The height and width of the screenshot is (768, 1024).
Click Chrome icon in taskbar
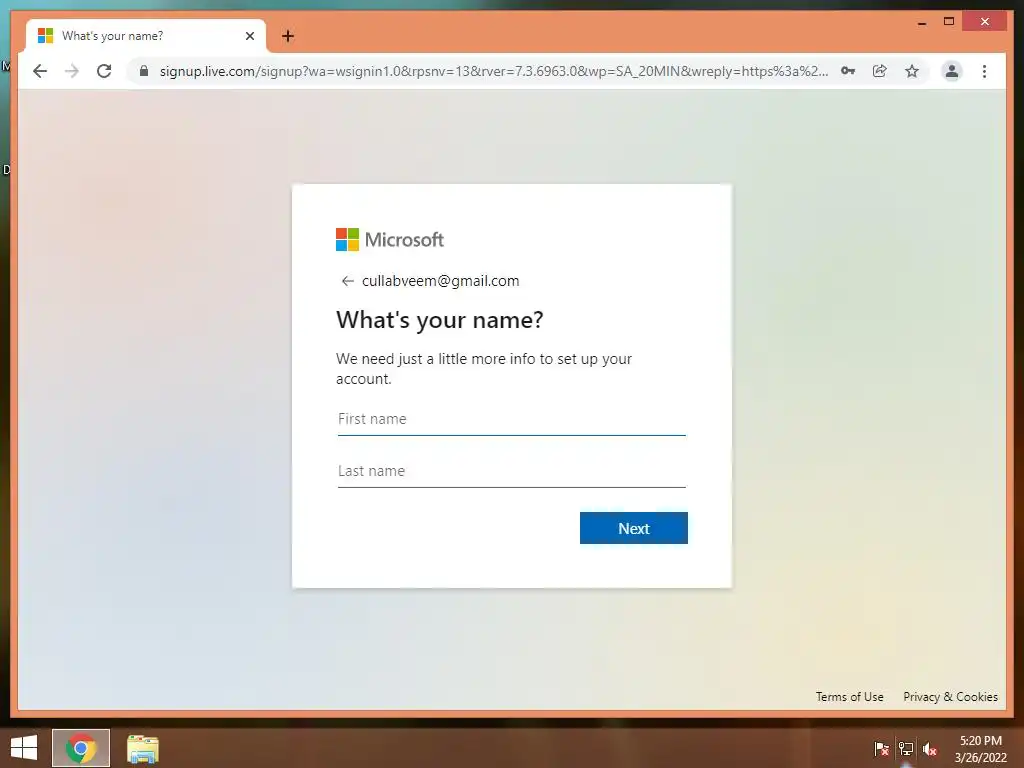coord(81,748)
